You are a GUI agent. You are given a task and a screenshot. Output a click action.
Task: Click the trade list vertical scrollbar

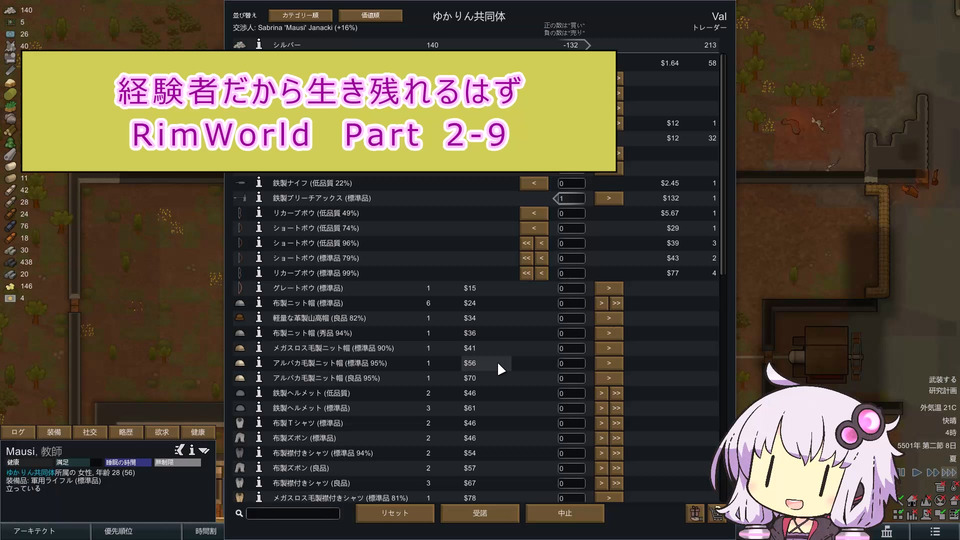click(723, 164)
